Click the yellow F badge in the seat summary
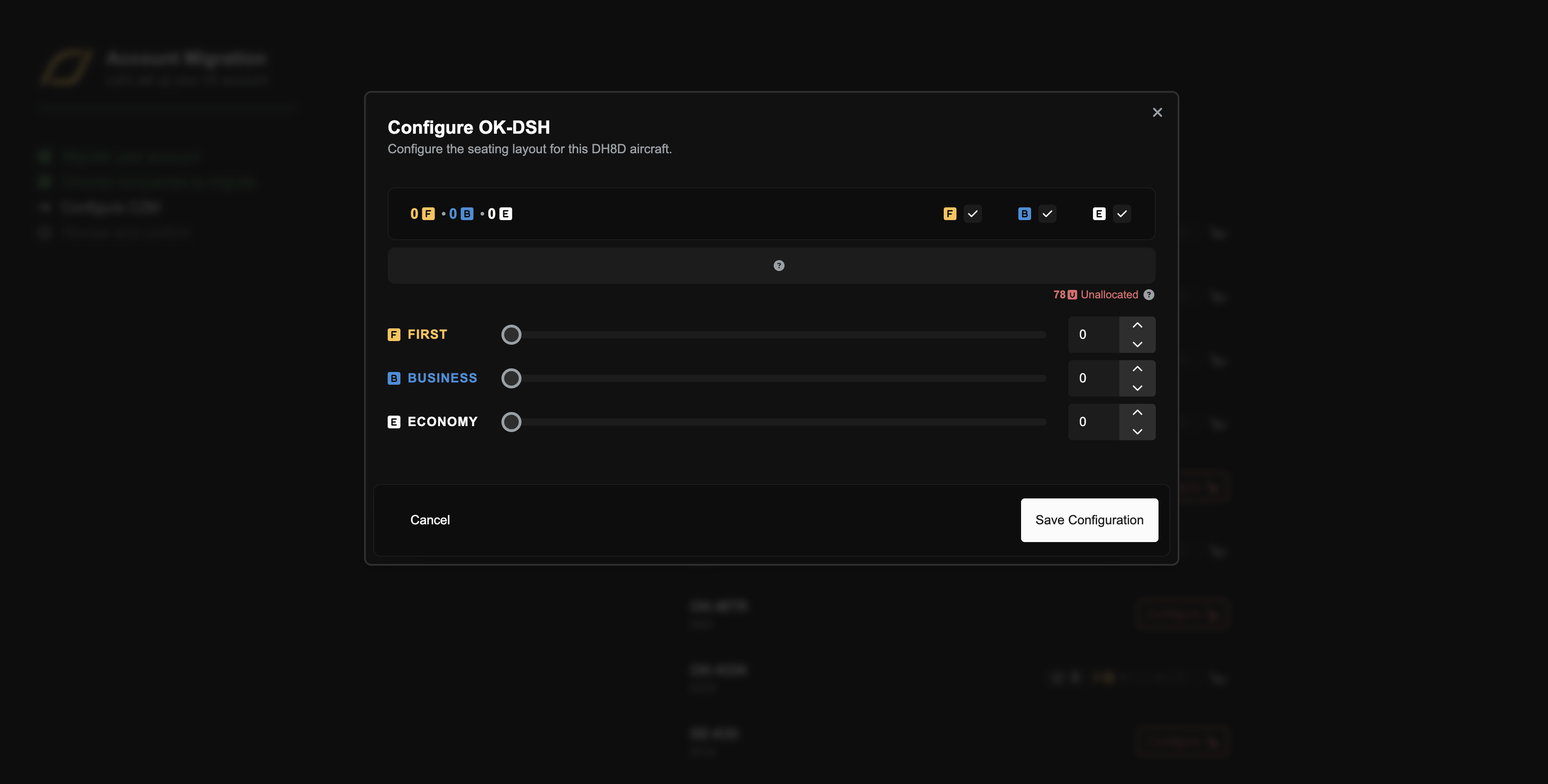 pos(428,213)
